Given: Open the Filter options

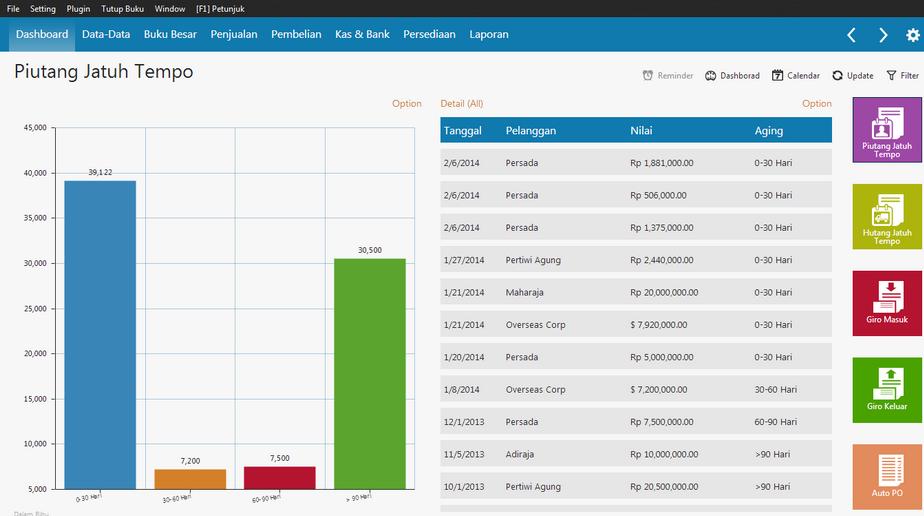Looking at the screenshot, I should (x=902, y=76).
